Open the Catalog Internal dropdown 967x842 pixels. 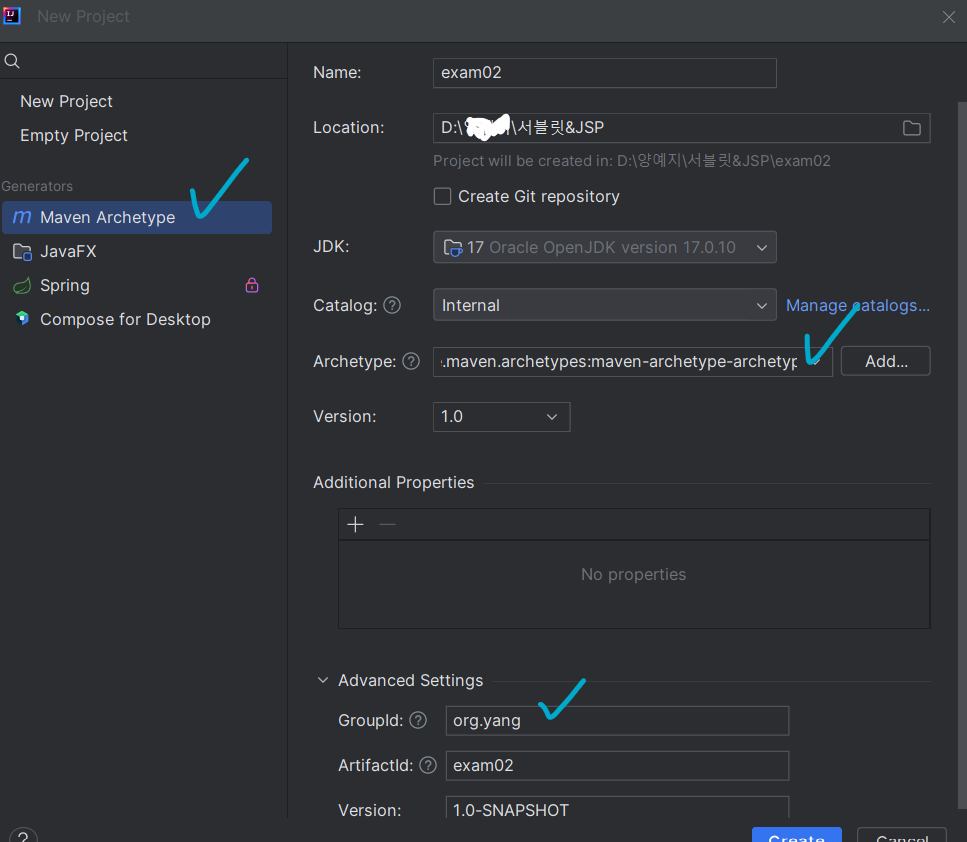604,305
